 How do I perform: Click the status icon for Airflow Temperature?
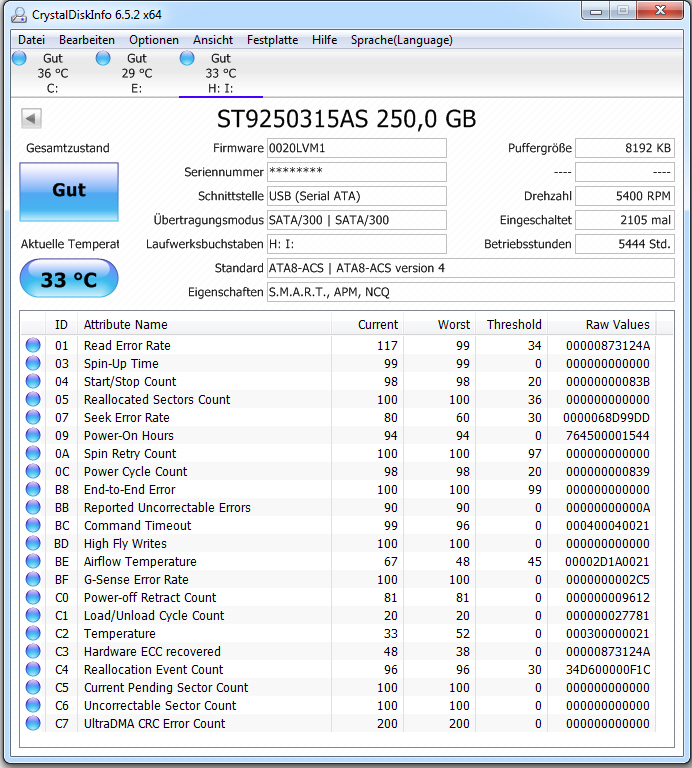(x=33, y=561)
